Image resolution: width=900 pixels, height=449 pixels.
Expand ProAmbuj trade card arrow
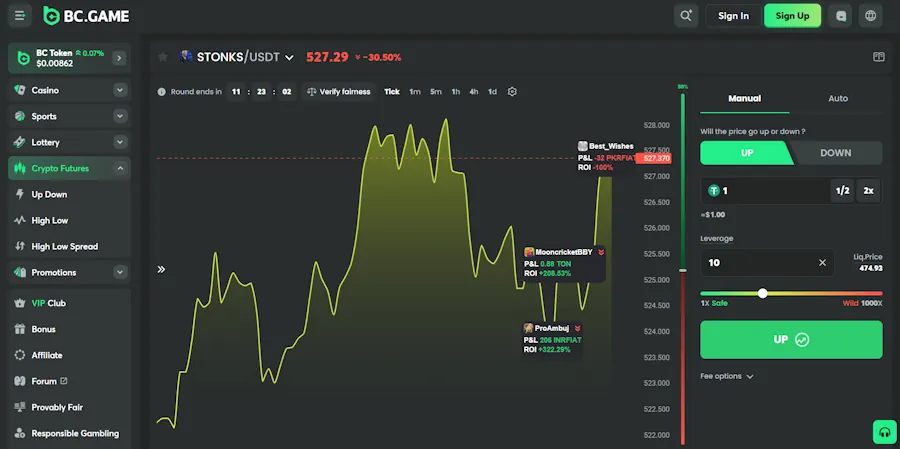[x=577, y=328]
